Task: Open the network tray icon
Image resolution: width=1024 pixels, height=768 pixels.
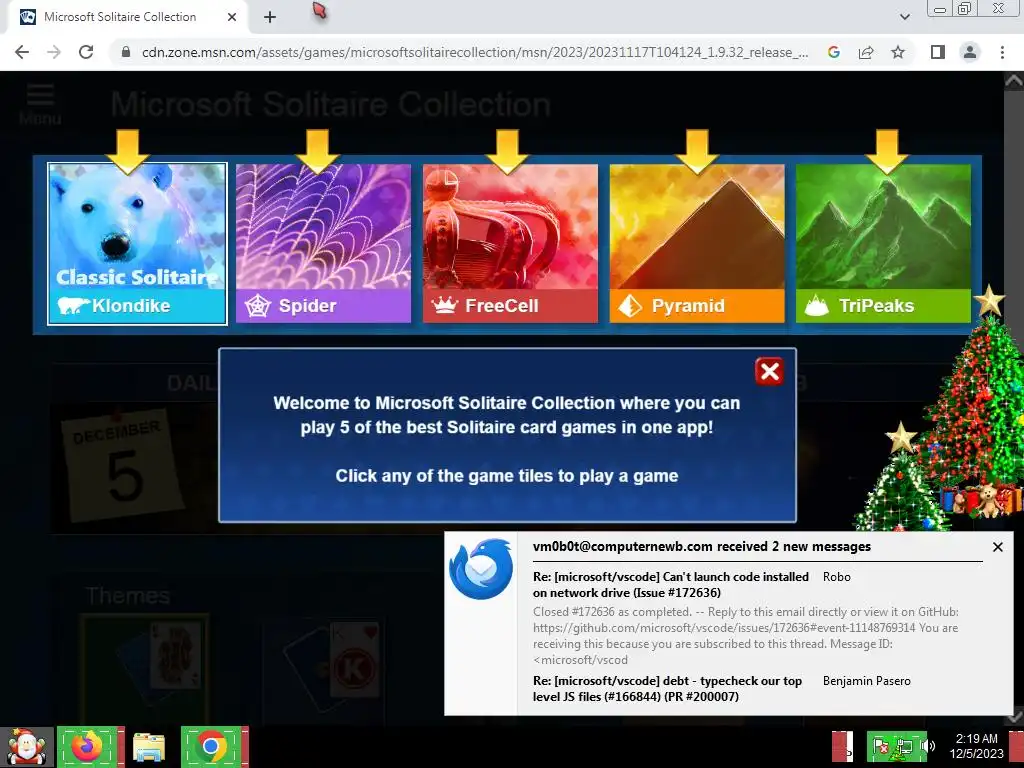Action: click(x=904, y=746)
